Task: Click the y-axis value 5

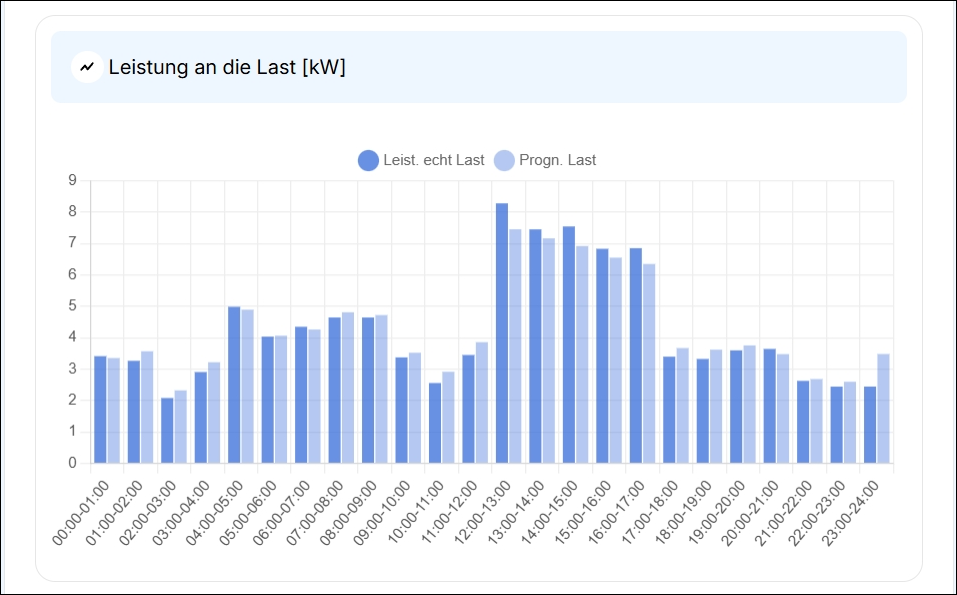Action: tap(73, 306)
